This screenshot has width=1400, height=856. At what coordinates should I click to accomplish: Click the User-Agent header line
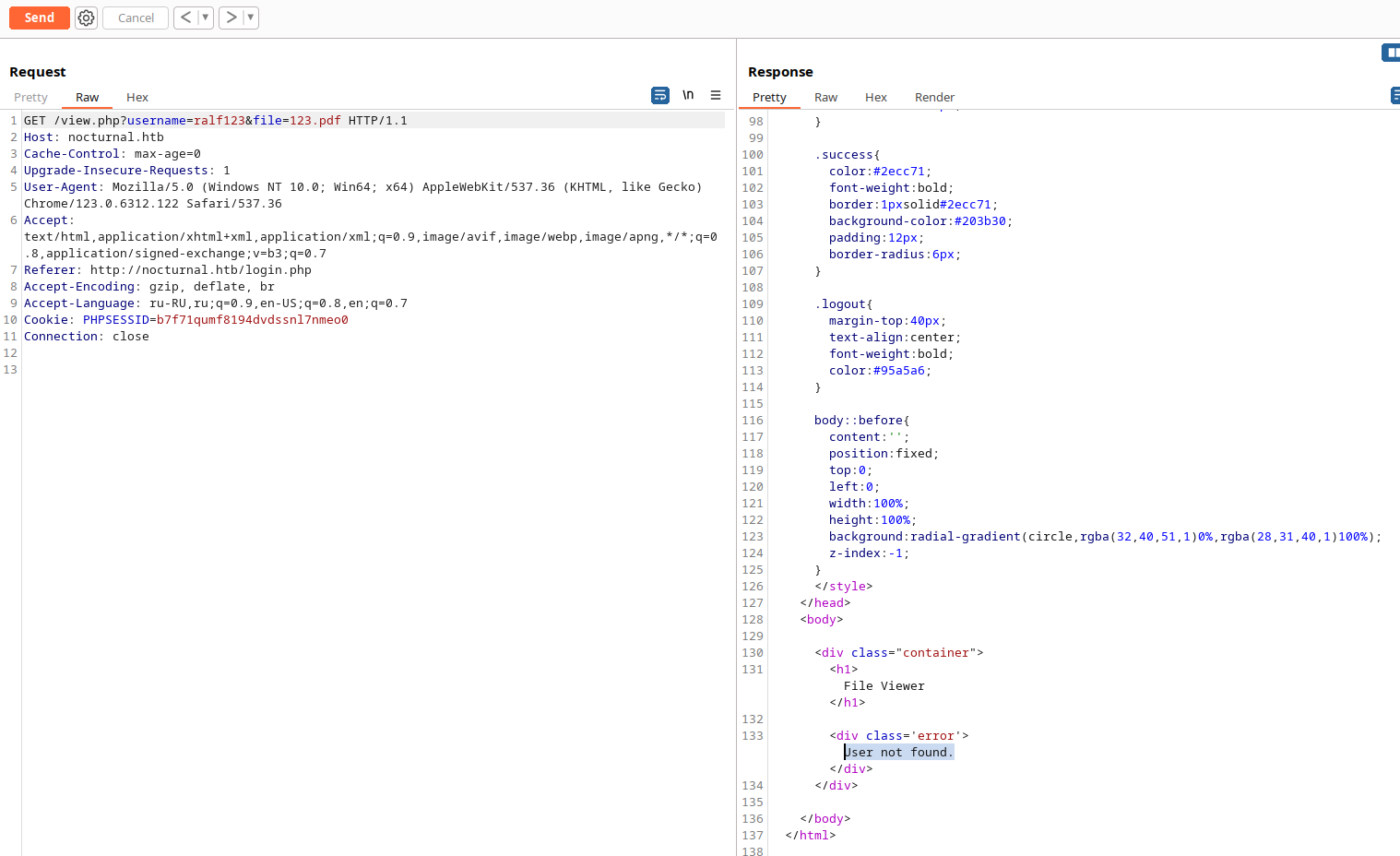tap(363, 196)
